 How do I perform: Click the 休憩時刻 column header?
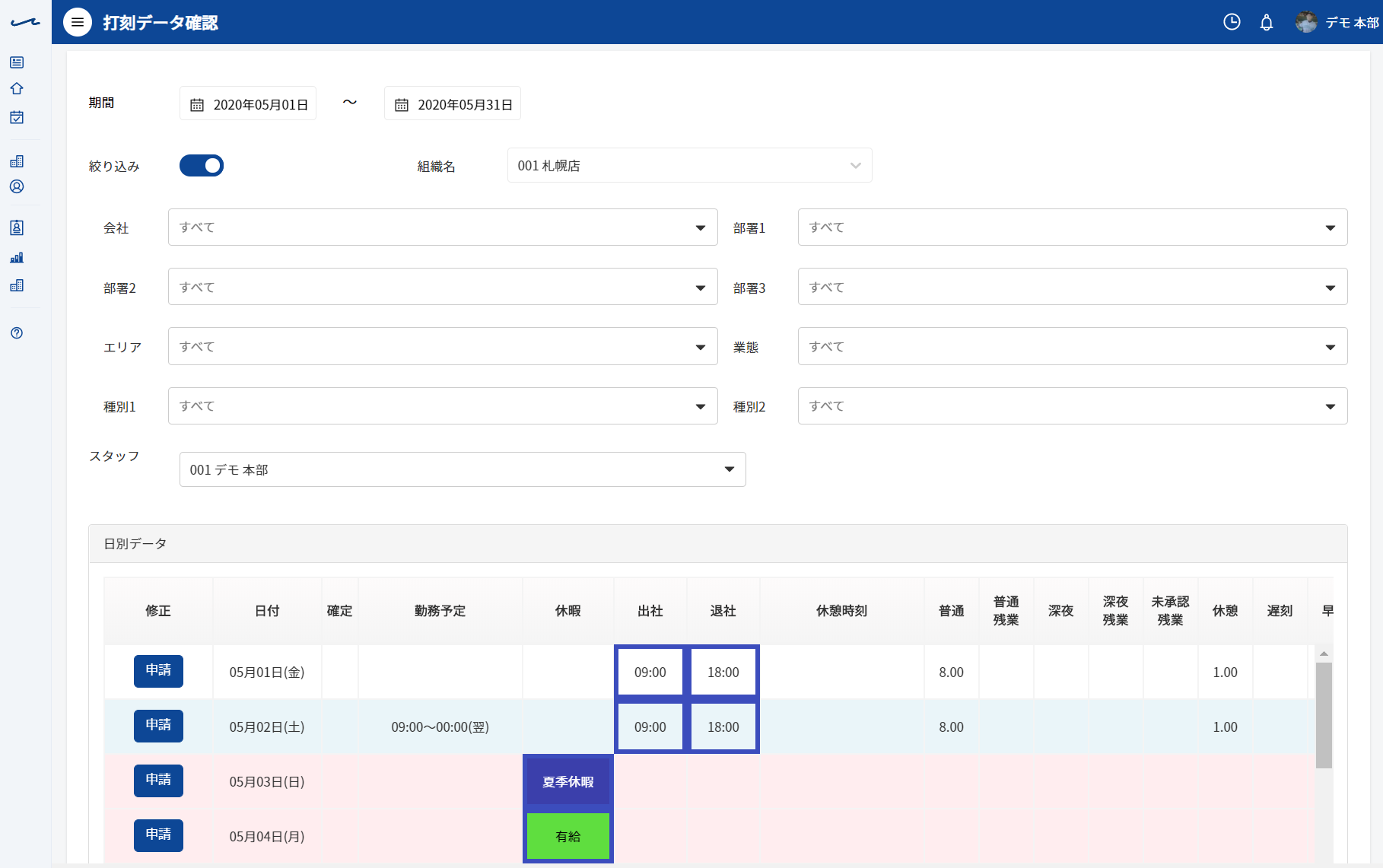point(842,611)
